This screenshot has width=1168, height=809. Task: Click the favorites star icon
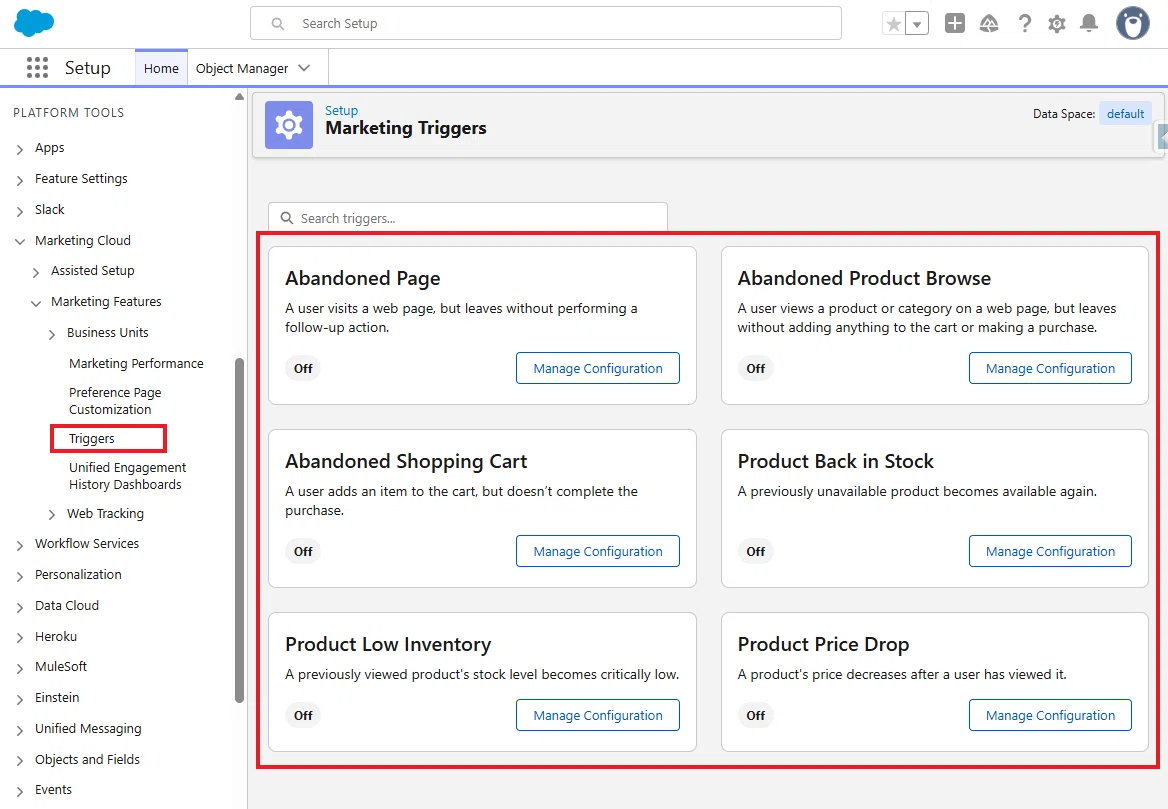[x=894, y=24]
